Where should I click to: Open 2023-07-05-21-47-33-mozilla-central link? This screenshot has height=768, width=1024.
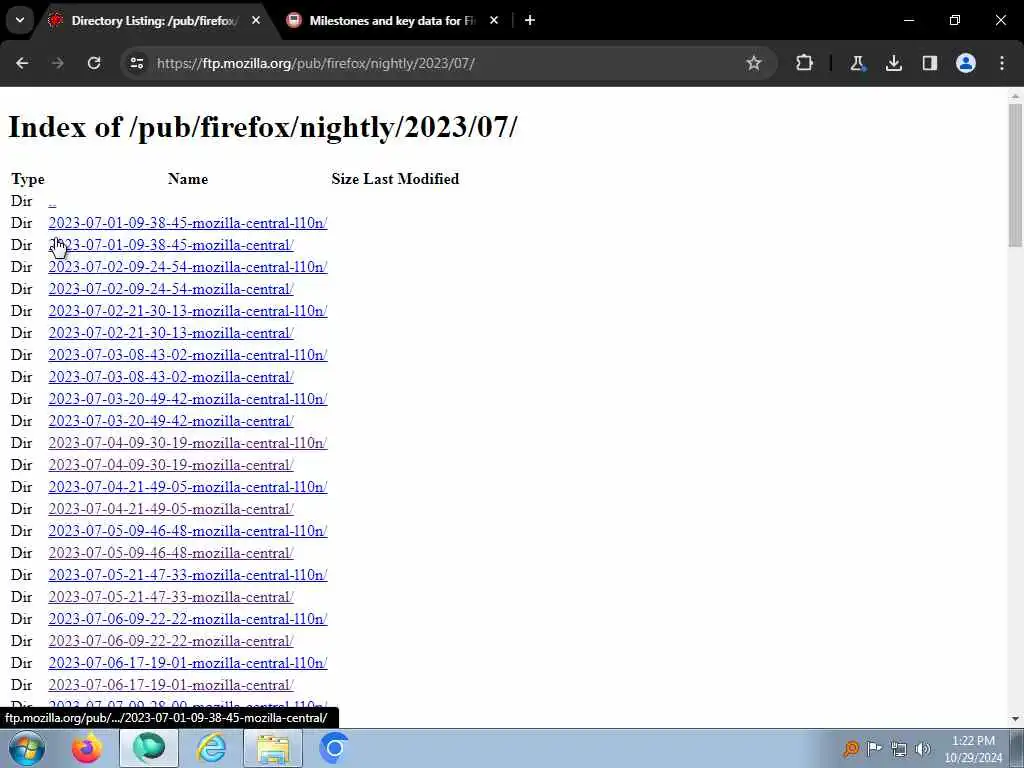pos(171,597)
